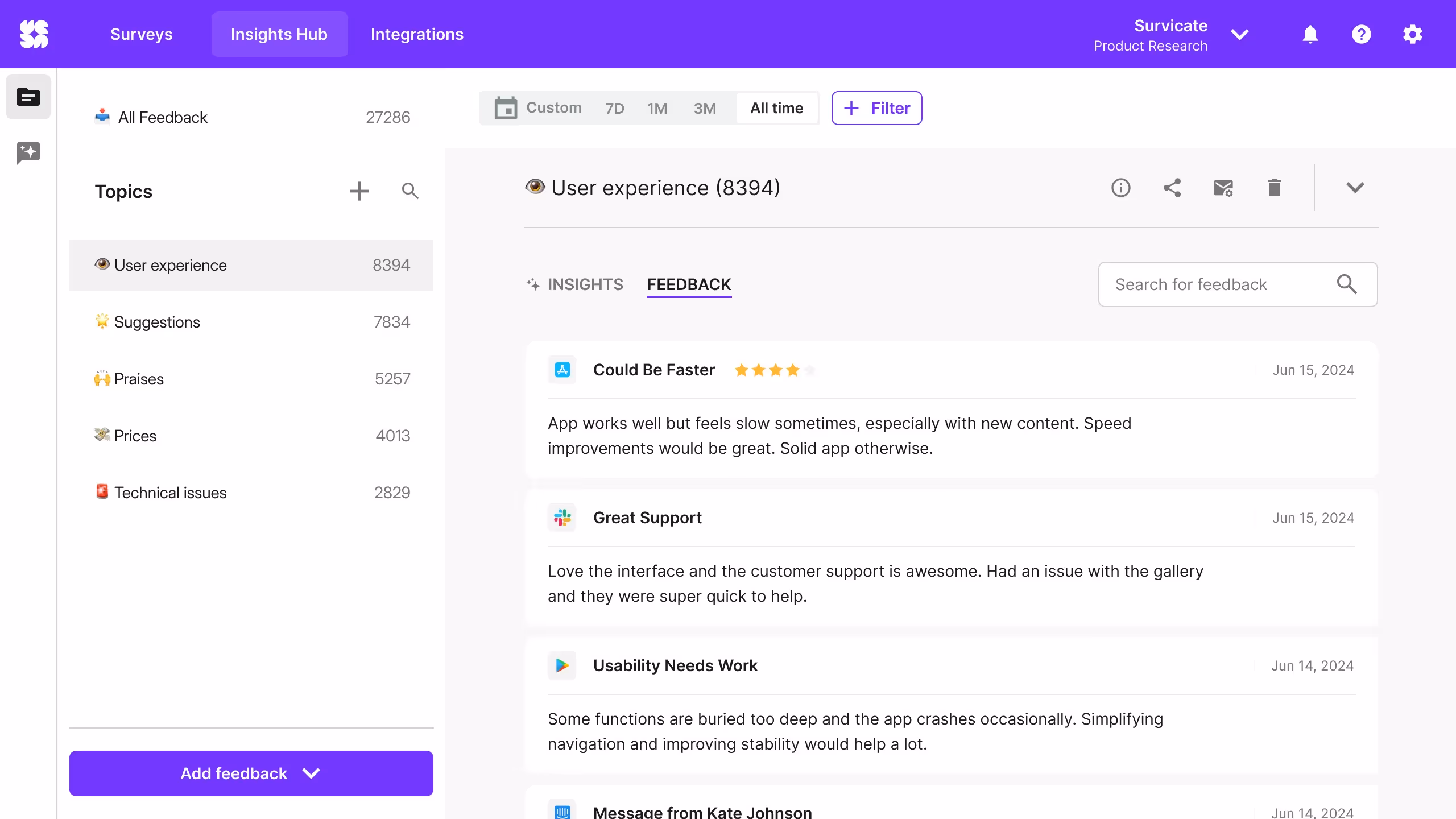1456x819 pixels.
Task: Add a new topic with plus icon
Action: click(x=359, y=191)
